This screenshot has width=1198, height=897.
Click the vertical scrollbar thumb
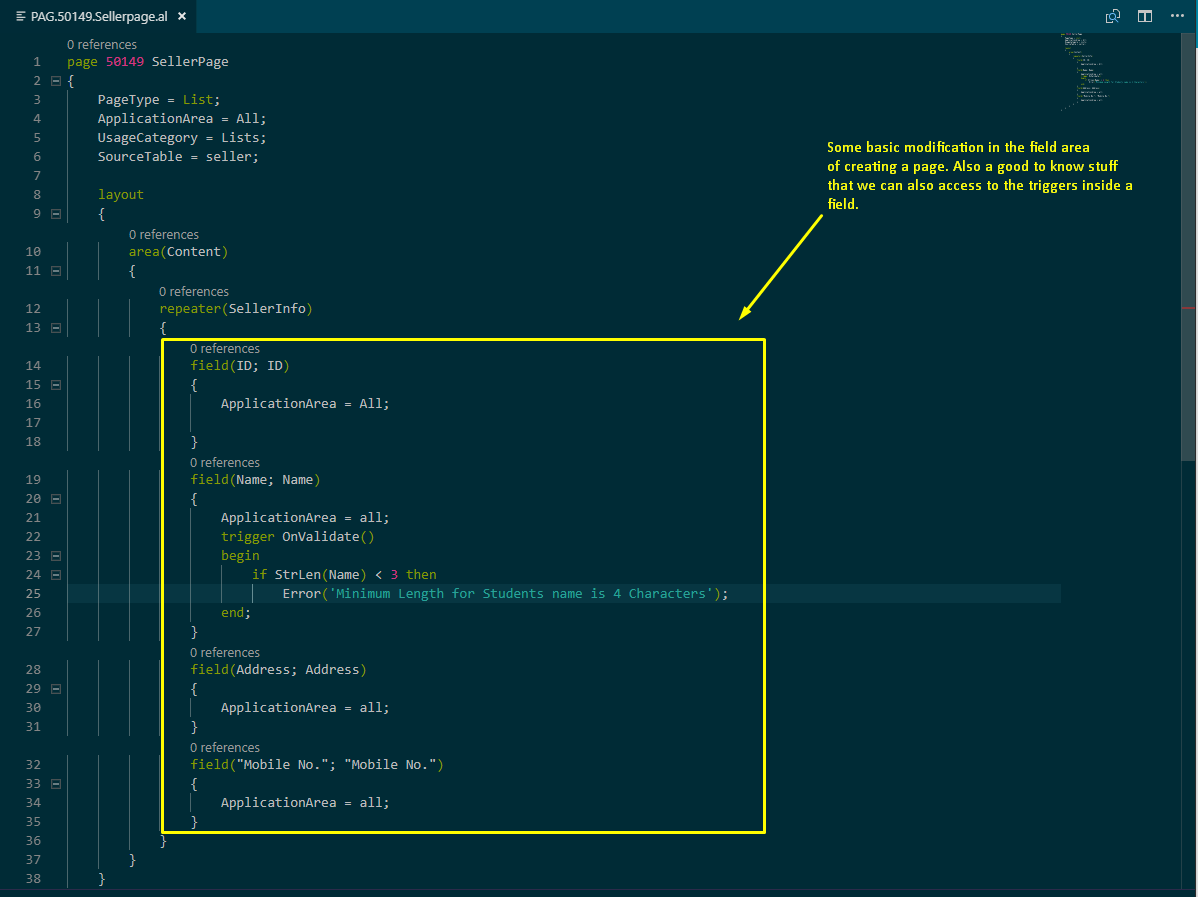click(1189, 247)
